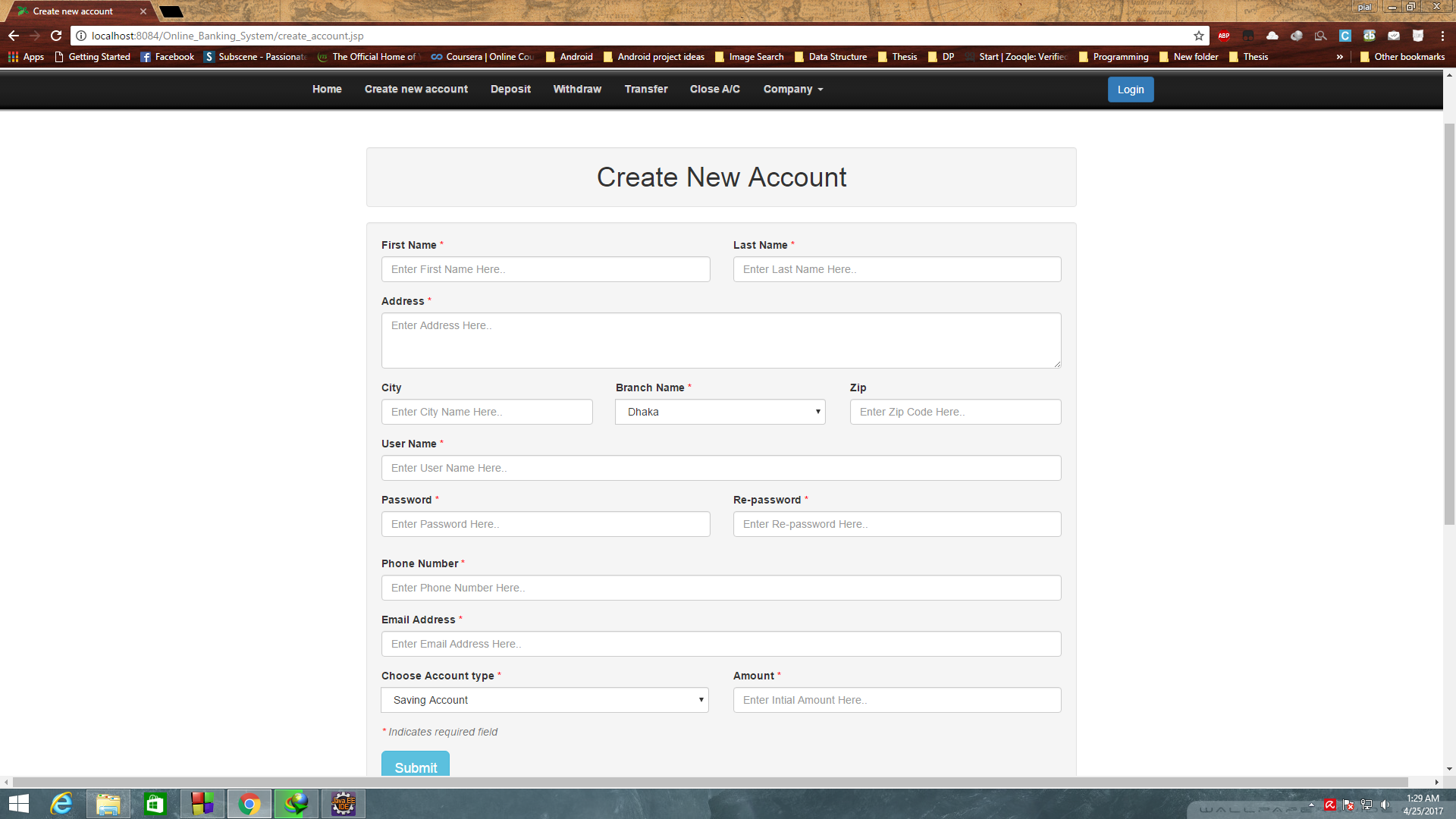Screen dimensions: 1456x819
Task: Click the refresh page icon
Action: pyautogui.click(x=57, y=35)
